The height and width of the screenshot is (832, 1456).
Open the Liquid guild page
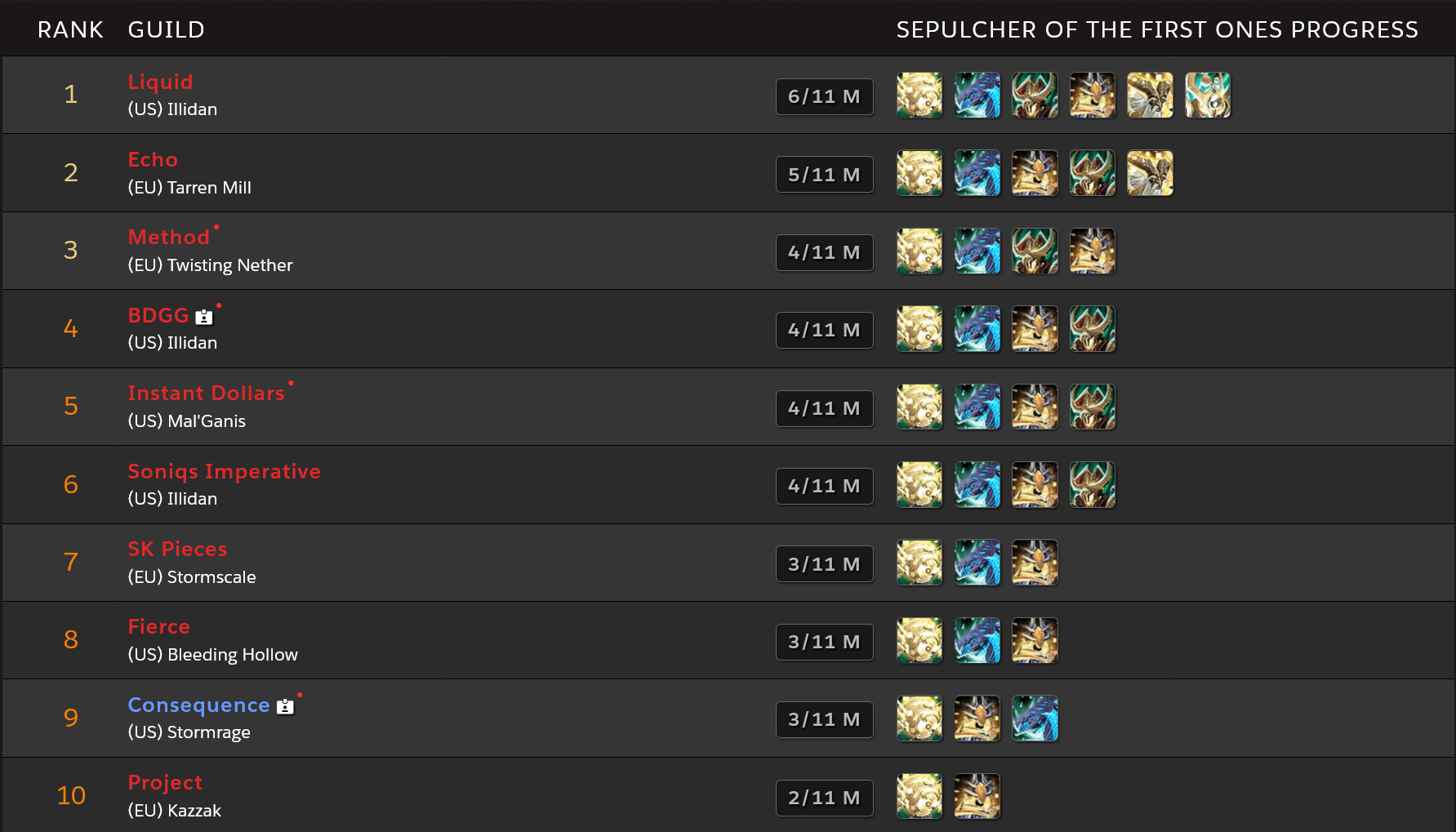pos(160,82)
